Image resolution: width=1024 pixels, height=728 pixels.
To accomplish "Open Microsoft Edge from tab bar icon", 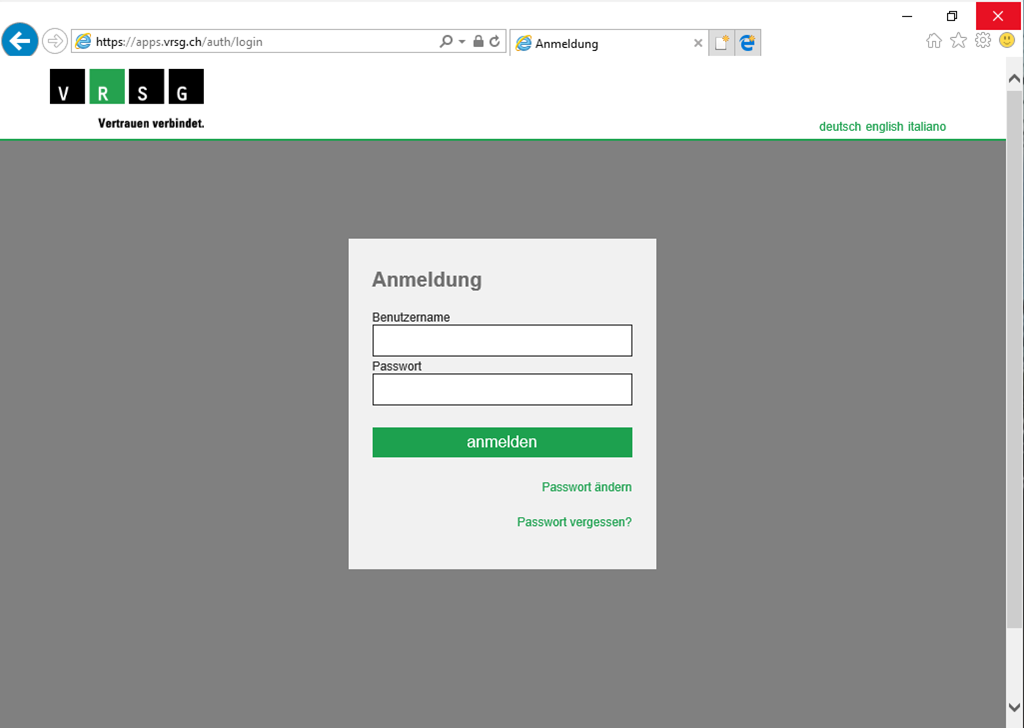I will point(747,43).
